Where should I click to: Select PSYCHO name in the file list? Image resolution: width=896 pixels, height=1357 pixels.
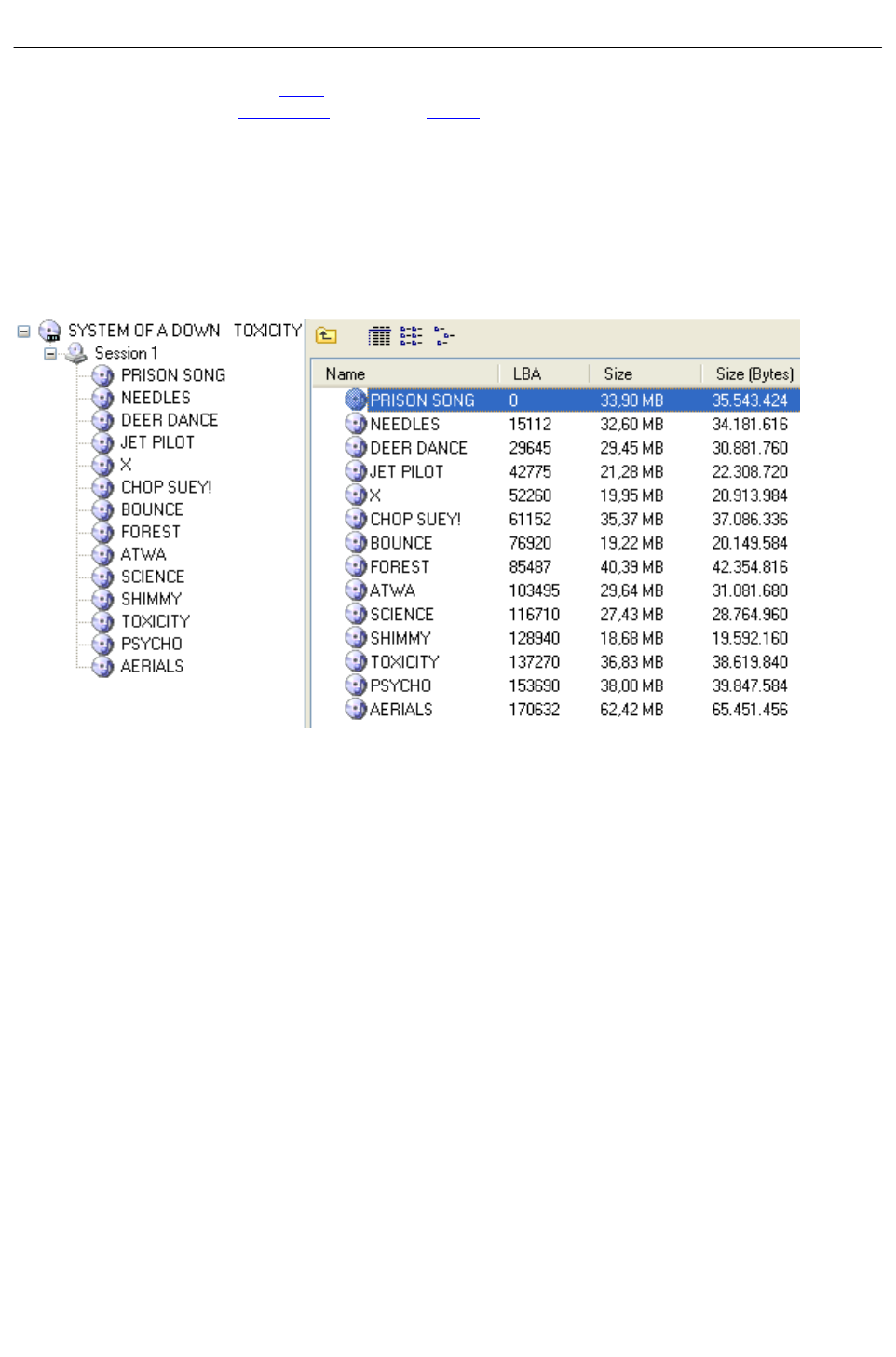pyautogui.click(x=400, y=685)
